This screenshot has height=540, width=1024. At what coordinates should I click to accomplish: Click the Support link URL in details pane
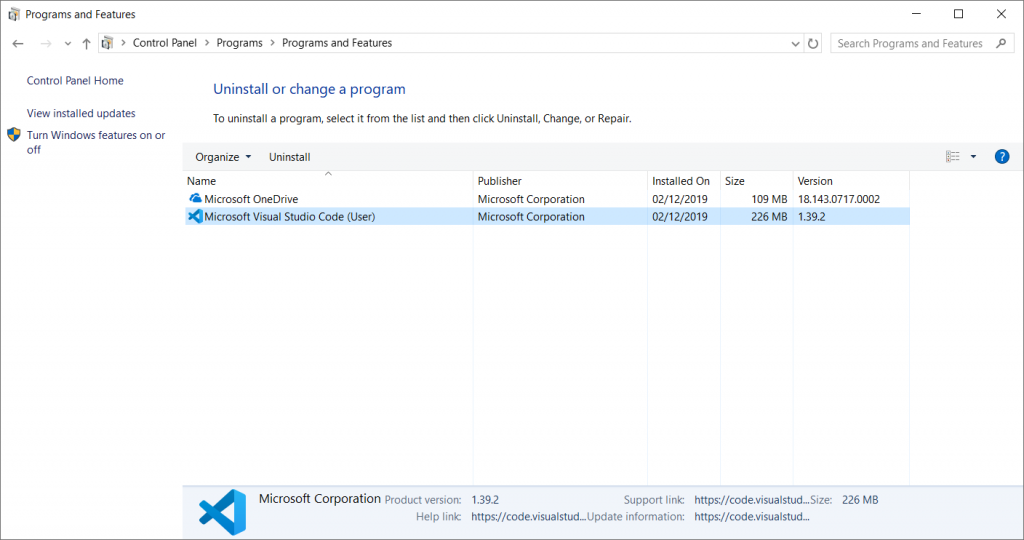752,500
